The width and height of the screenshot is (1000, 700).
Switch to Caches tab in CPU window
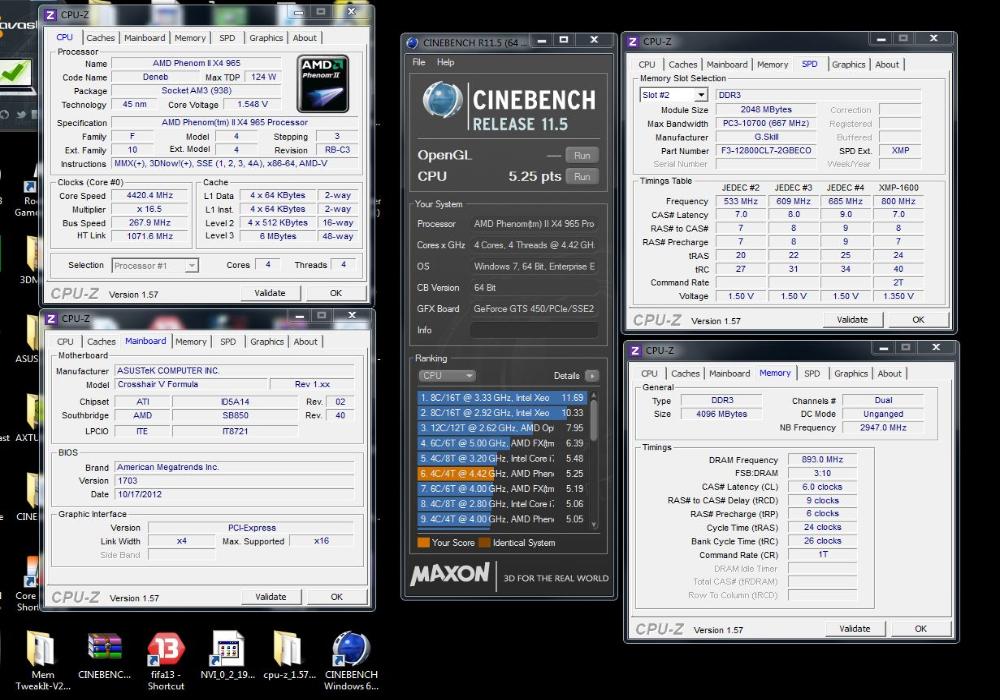(x=101, y=38)
